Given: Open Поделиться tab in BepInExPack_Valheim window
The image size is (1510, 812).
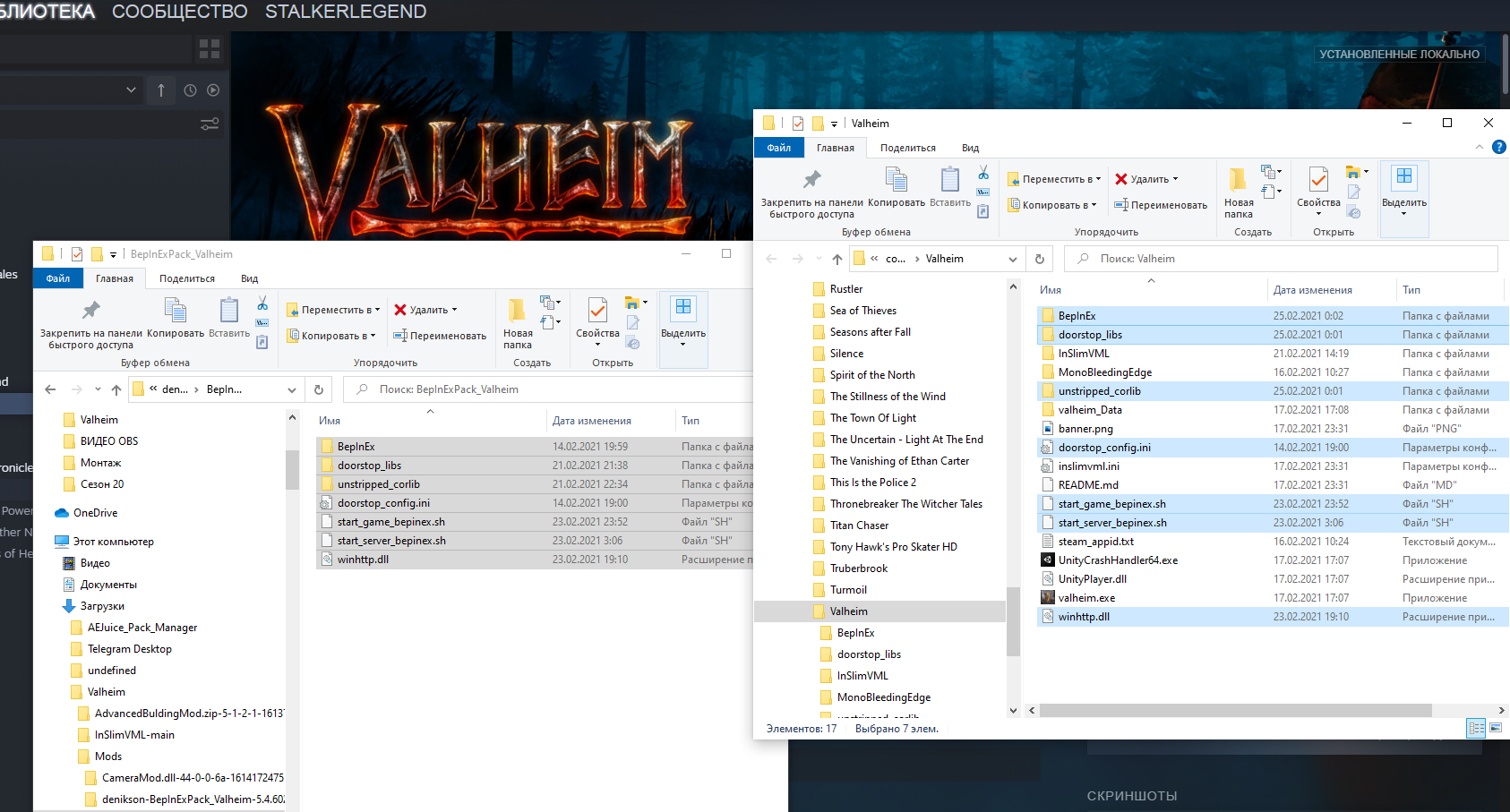Looking at the screenshot, I should pos(187,278).
